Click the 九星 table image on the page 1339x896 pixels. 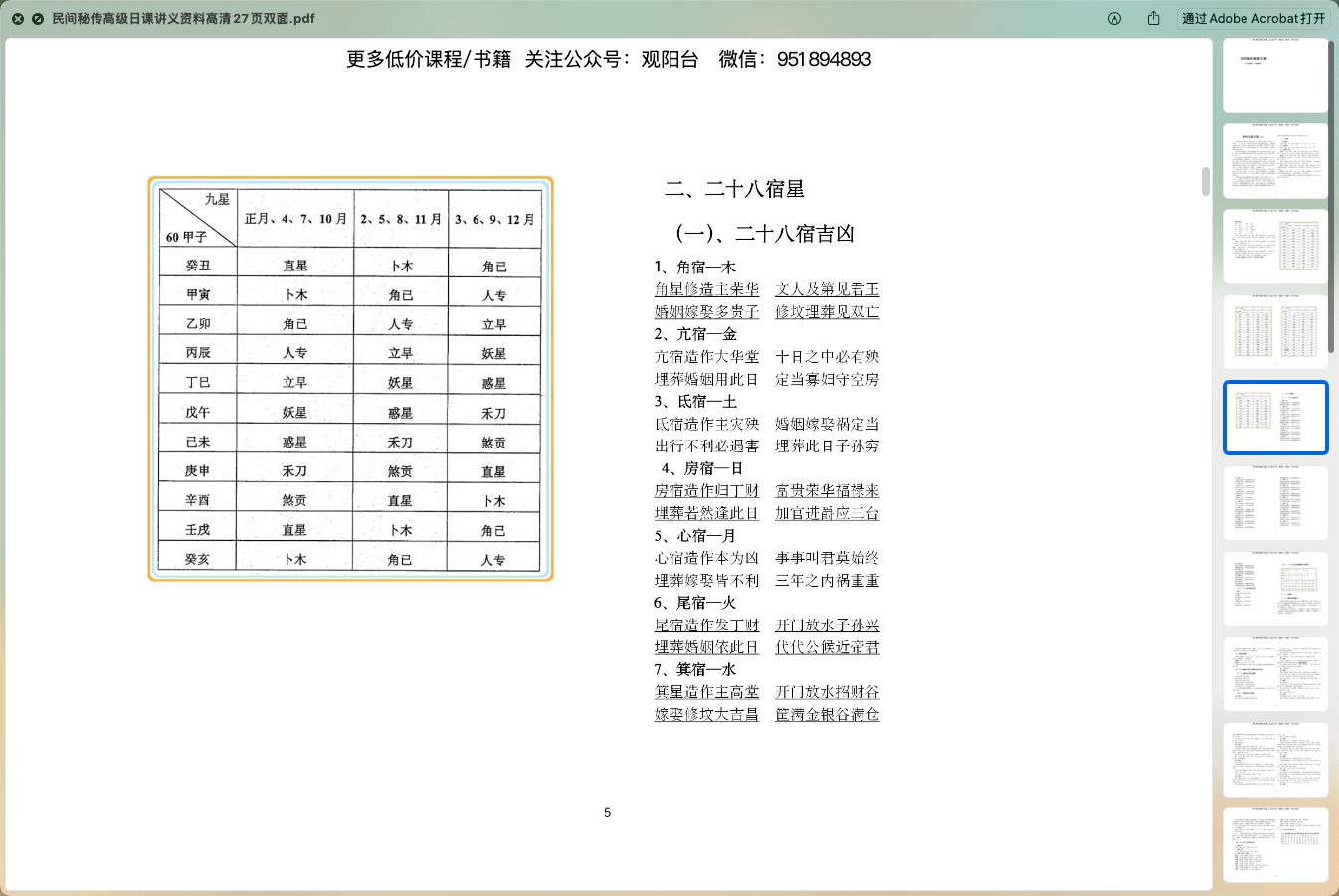[350, 379]
